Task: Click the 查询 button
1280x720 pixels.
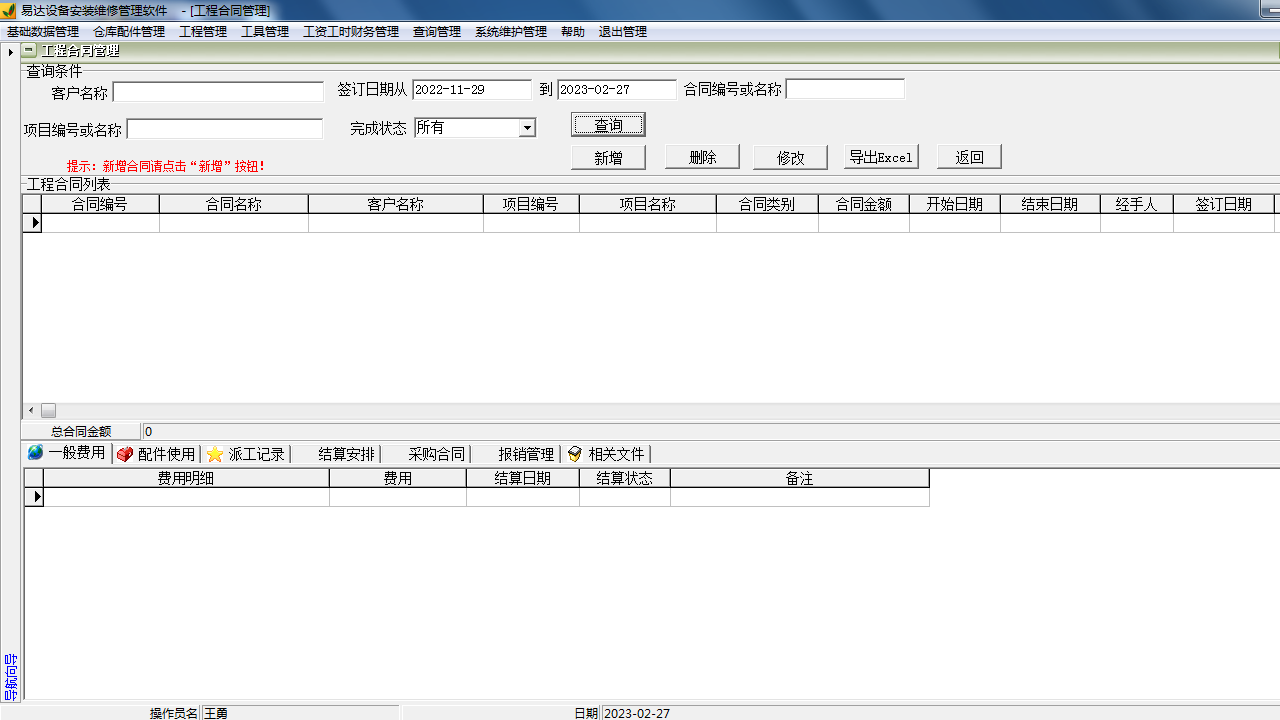Action: tap(608, 125)
